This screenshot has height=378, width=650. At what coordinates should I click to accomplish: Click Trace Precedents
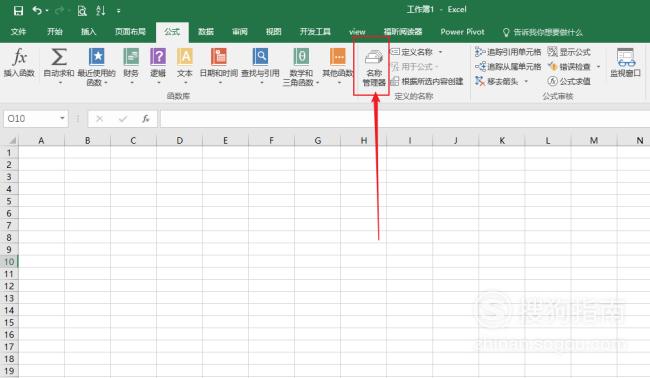508,52
